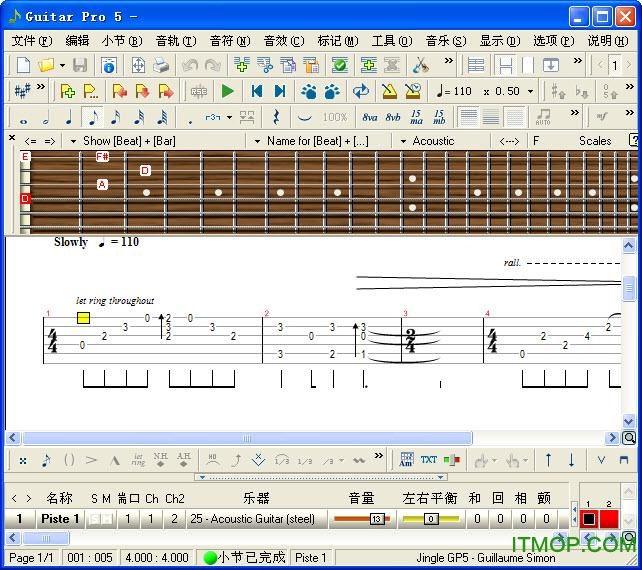Viewport: 642px width, 570px height.
Task: Toggle Solo box for Piste 1
Action: click(x=93, y=519)
